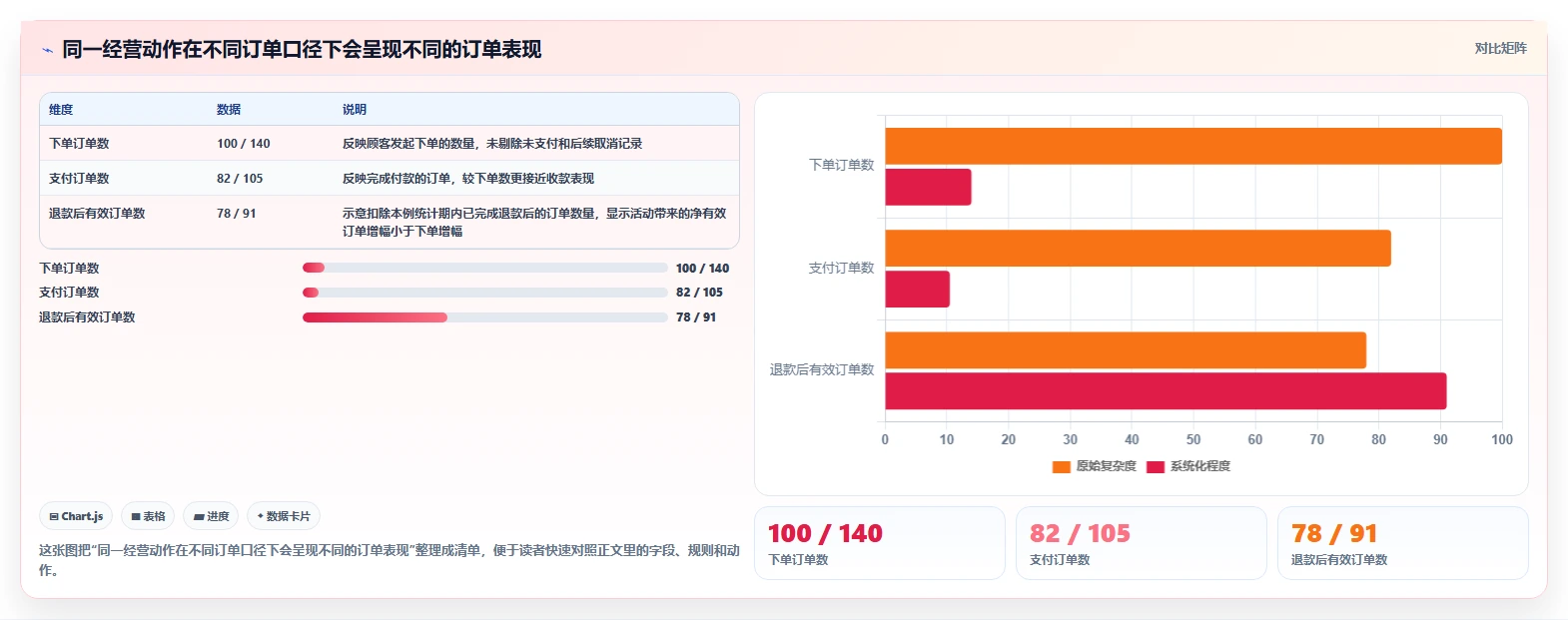Click the orange bar for 支付订单数
The image size is (1568, 620).
click(x=1138, y=249)
